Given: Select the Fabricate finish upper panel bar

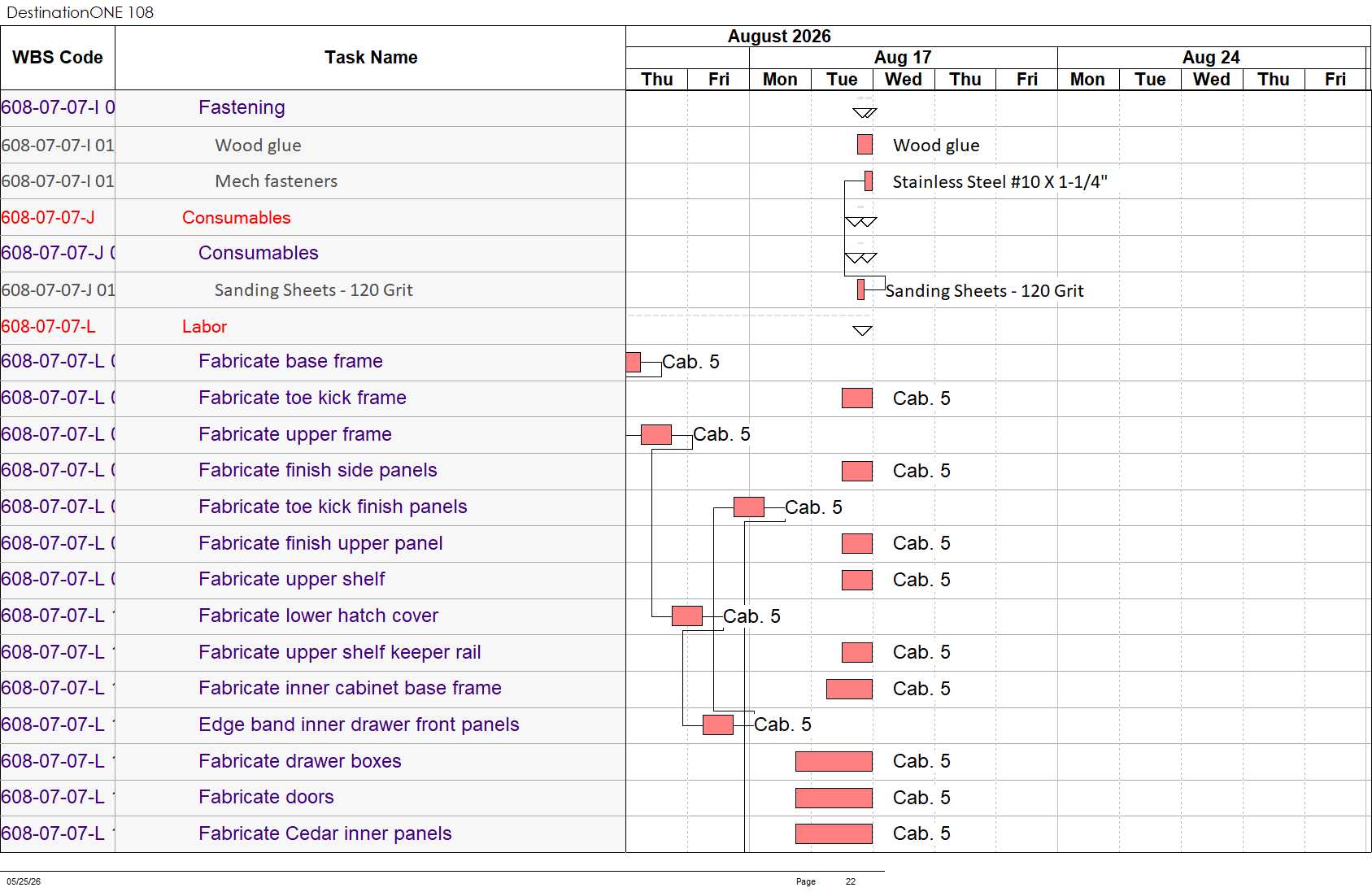Looking at the screenshot, I should tap(857, 543).
